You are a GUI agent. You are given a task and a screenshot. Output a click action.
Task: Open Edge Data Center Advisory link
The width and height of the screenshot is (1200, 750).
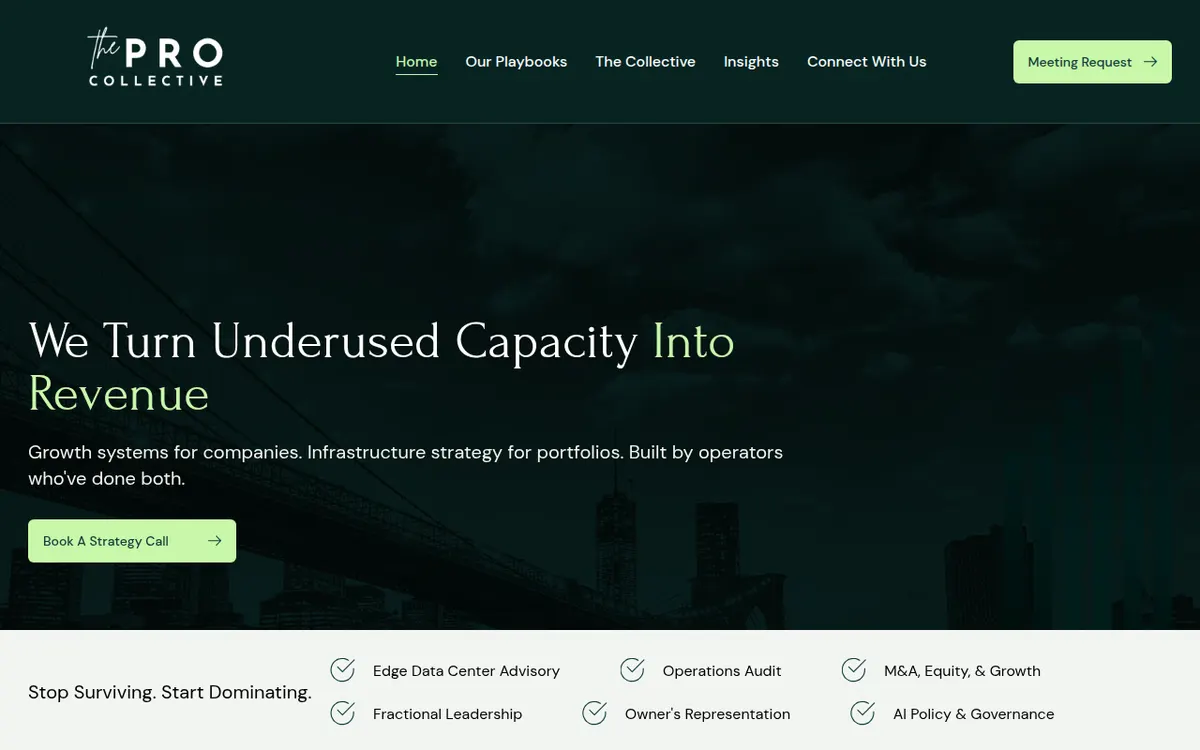point(466,671)
